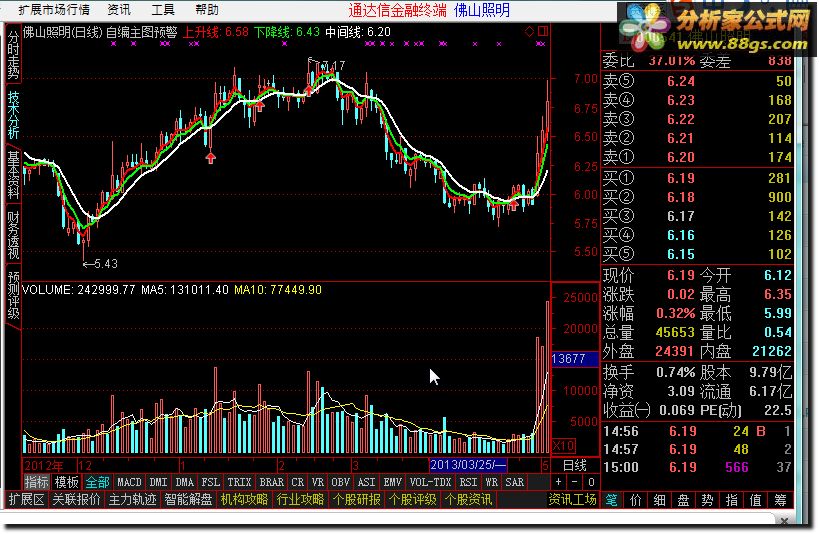Viewport: 819px width, 534px height.
Task: Open the 个股评级 tab
Action: [x=413, y=500]
